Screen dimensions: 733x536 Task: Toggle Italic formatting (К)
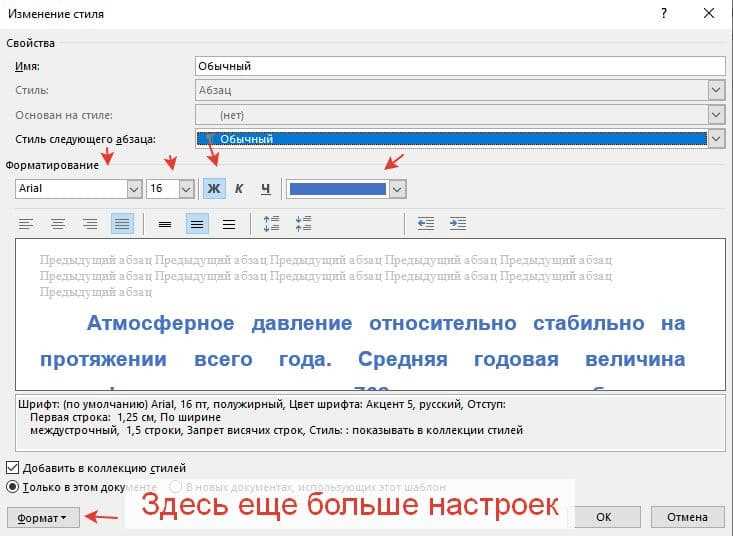click(239, 189)
